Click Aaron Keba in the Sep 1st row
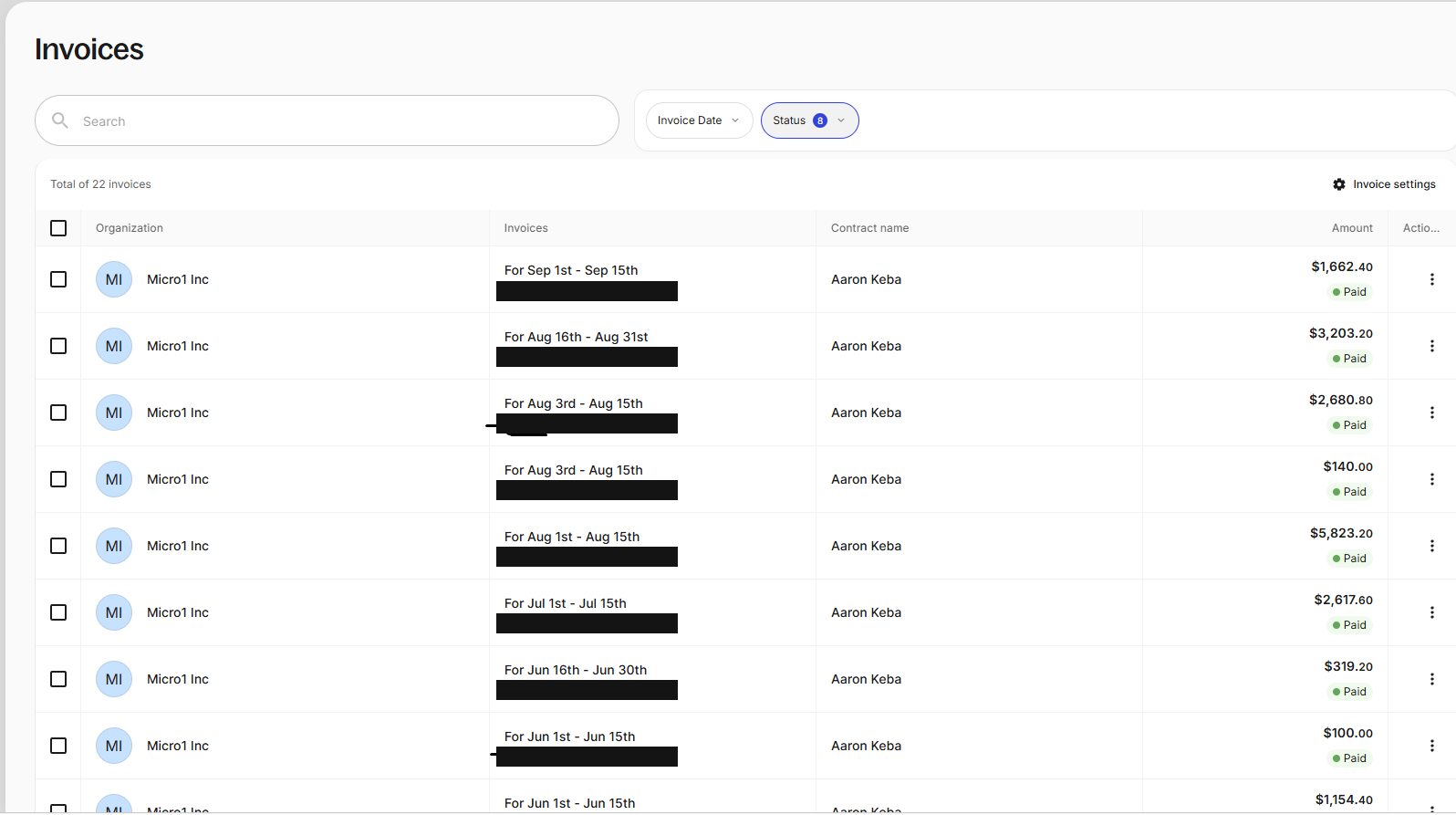 coord(866,279)
